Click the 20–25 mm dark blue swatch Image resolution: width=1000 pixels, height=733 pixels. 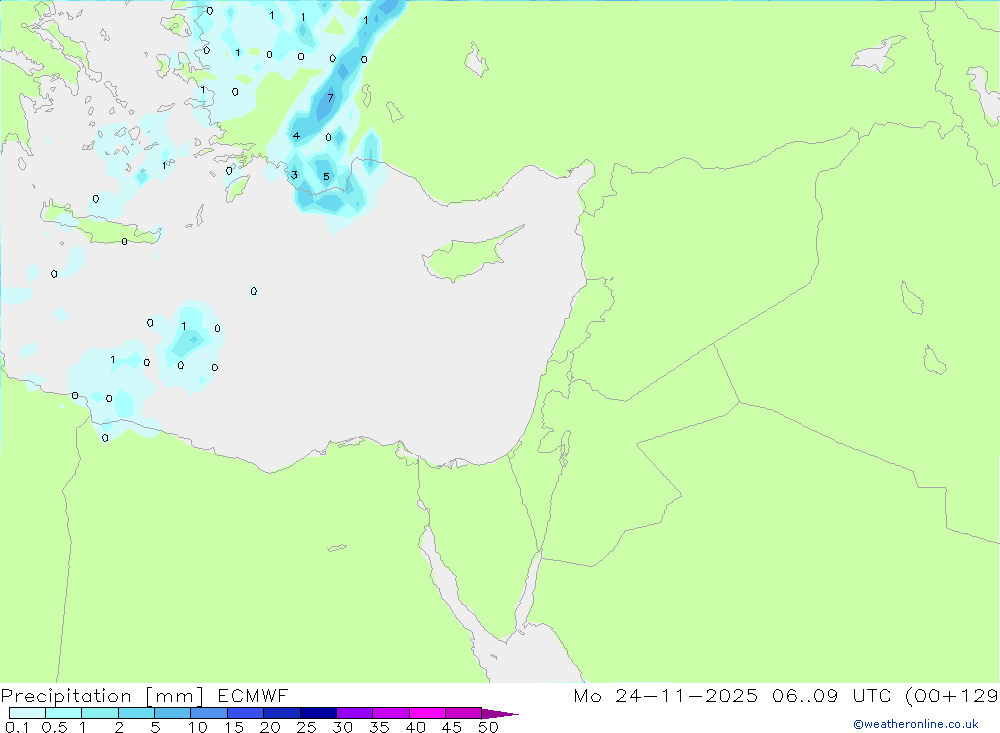coord(281,713)
